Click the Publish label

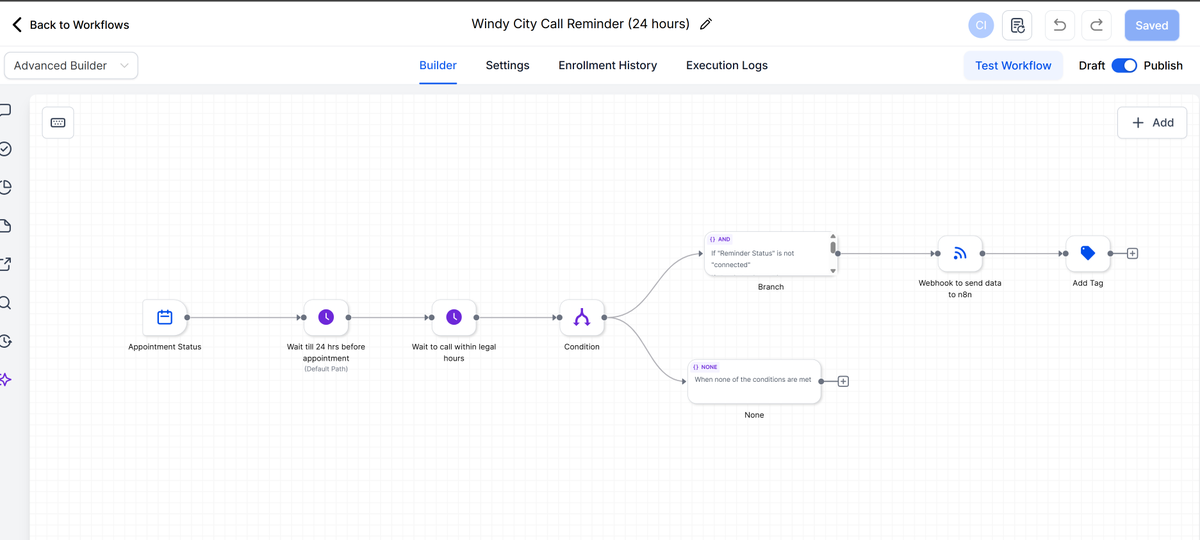pyautogui.click(x=1163, y=66)
